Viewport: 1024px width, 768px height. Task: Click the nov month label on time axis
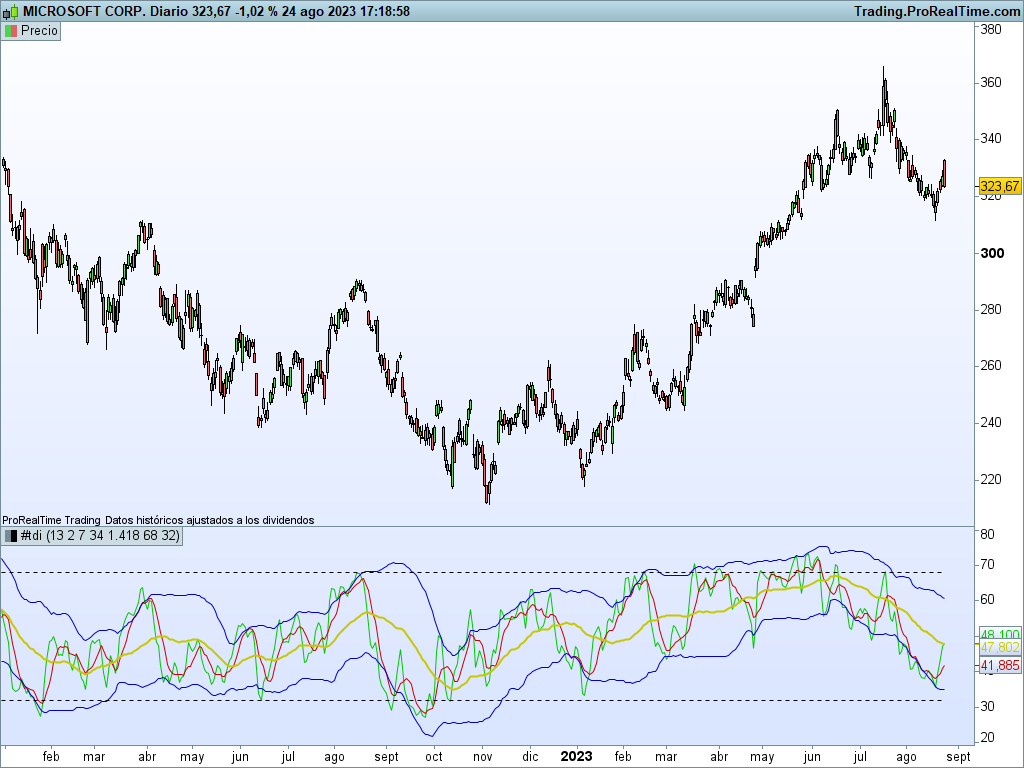483,757
